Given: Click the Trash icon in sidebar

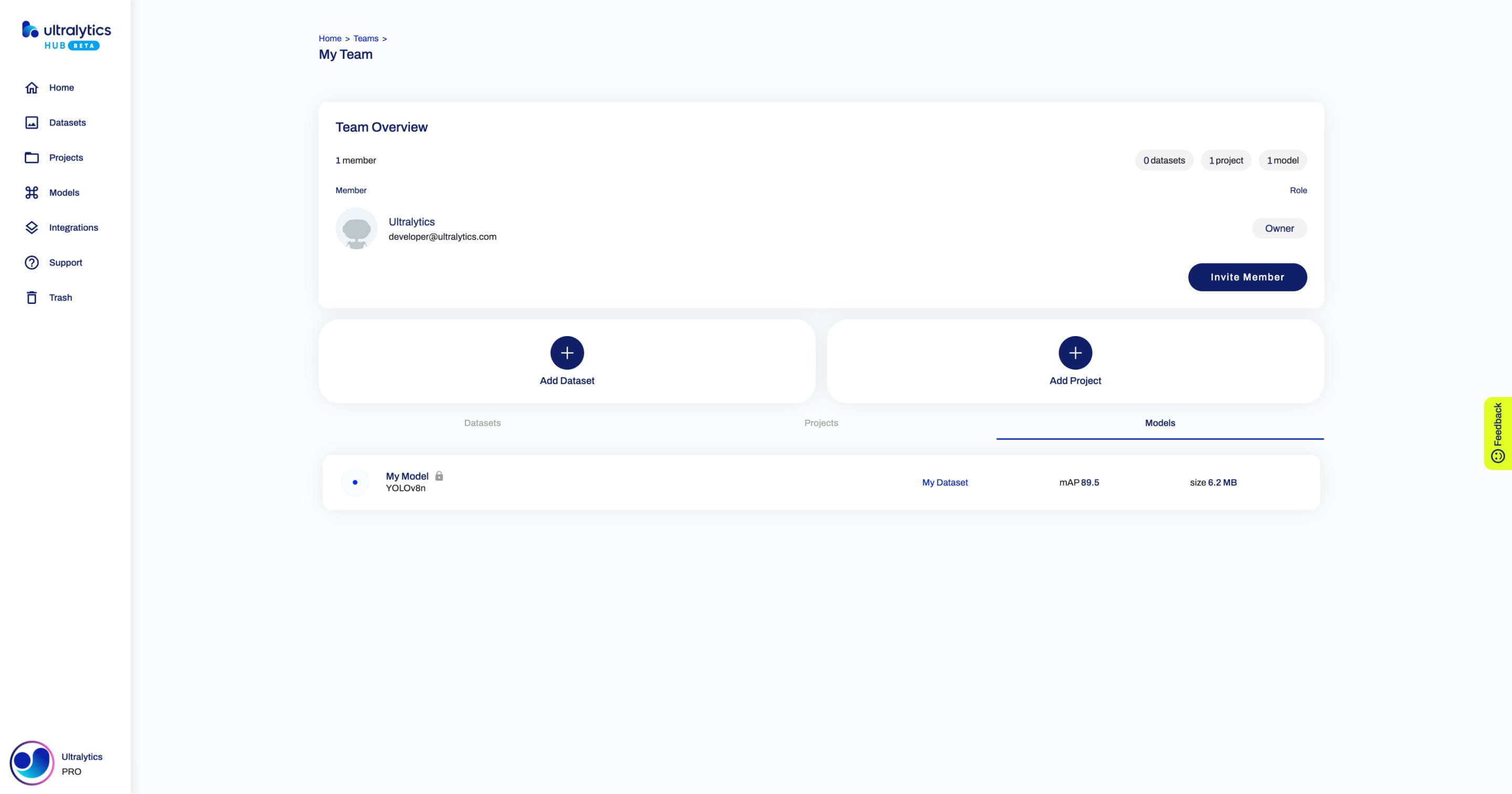Looking at the screenshot, I should pos(32,297).
